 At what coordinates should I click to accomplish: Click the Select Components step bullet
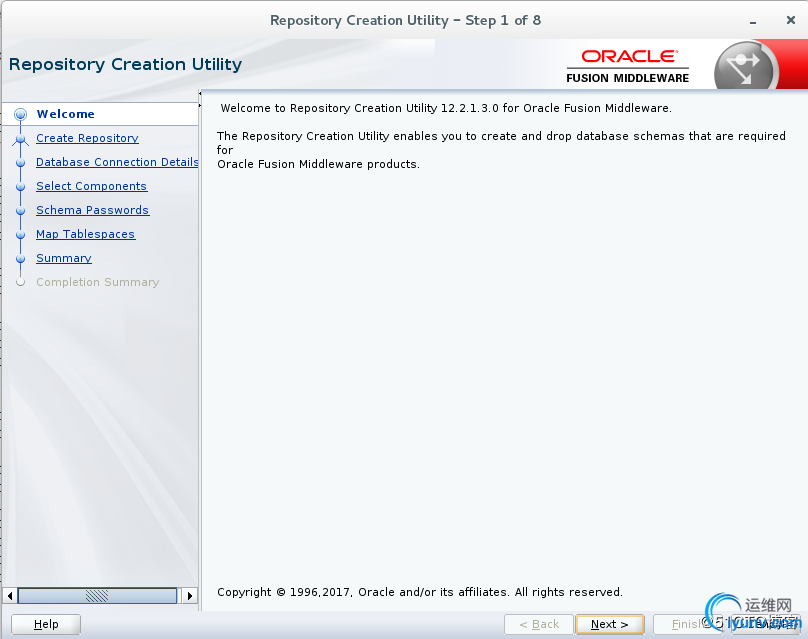click(x=21, y=187)
